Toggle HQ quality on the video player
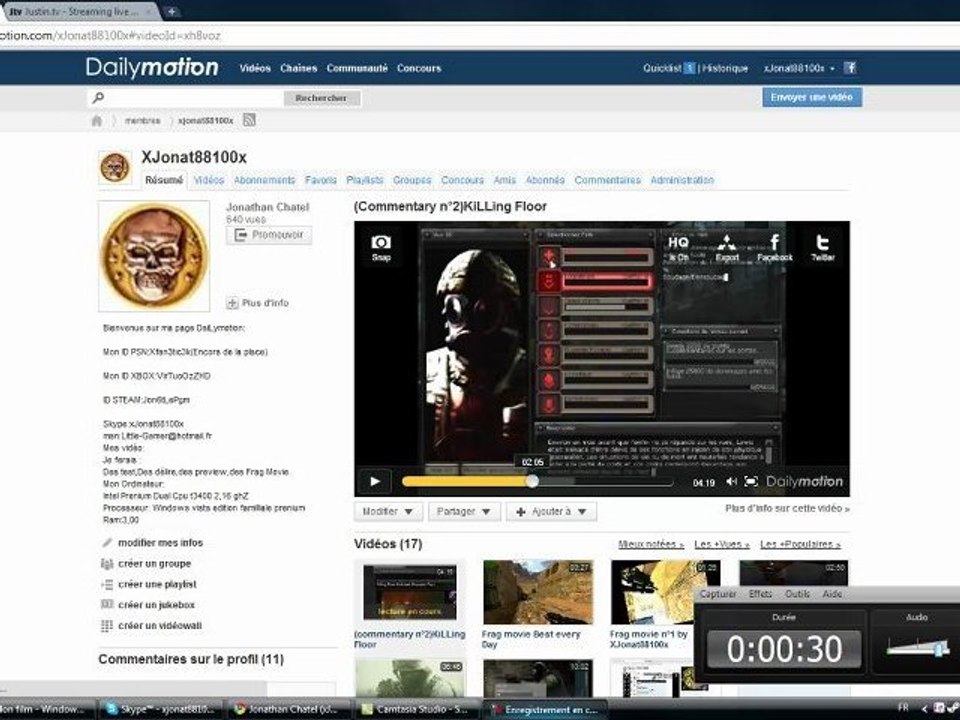This screenshot has height=720, width=960. pyautogui.click(x=678, y=247)
